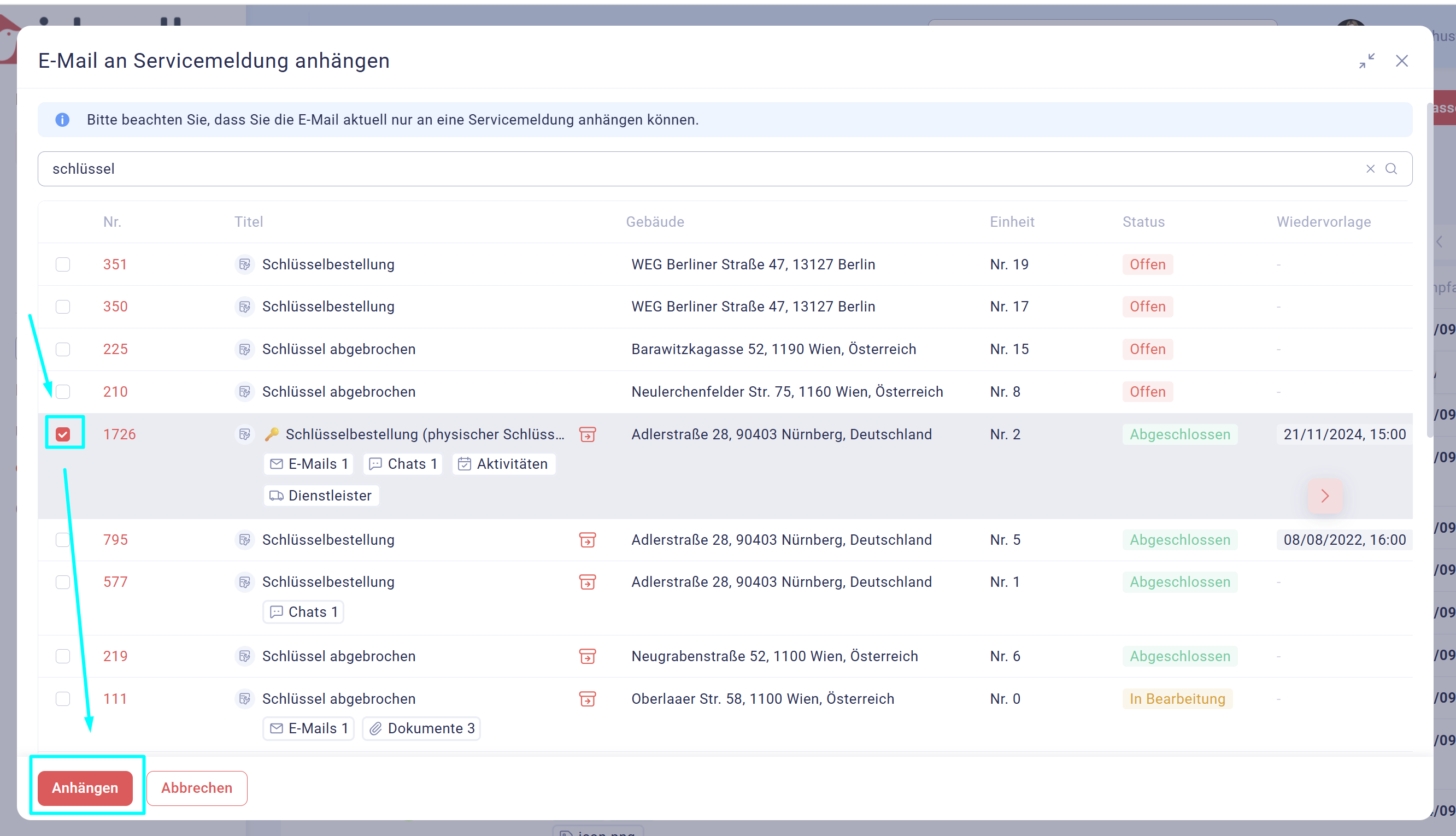Click request number 111

click(x=115, y=699)
